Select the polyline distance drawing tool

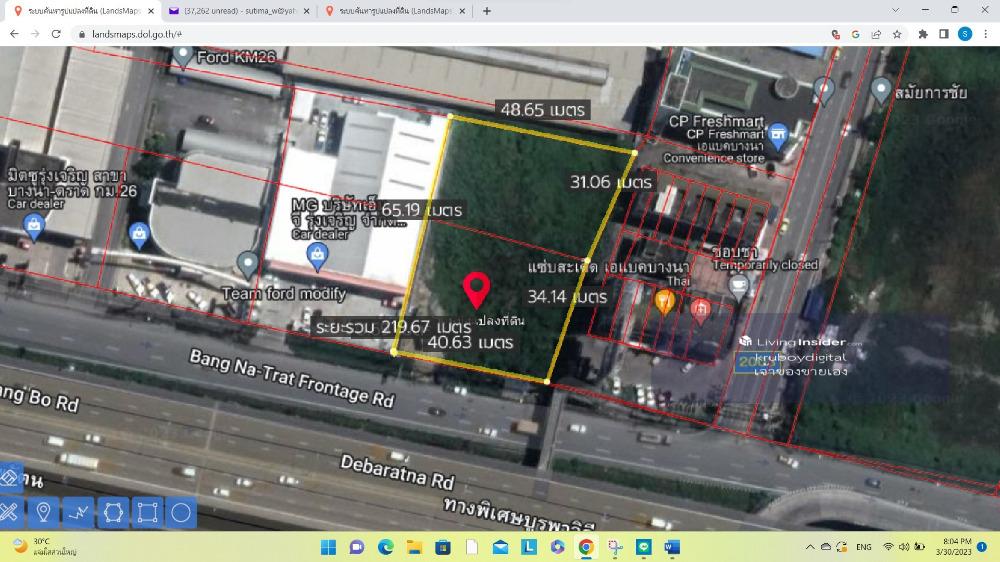click(78, 513)
